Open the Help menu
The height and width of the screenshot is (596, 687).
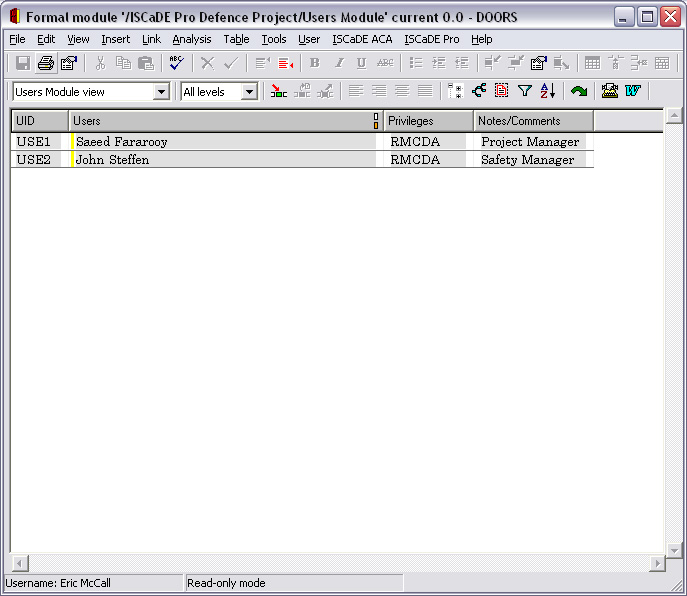click(482, 39)
